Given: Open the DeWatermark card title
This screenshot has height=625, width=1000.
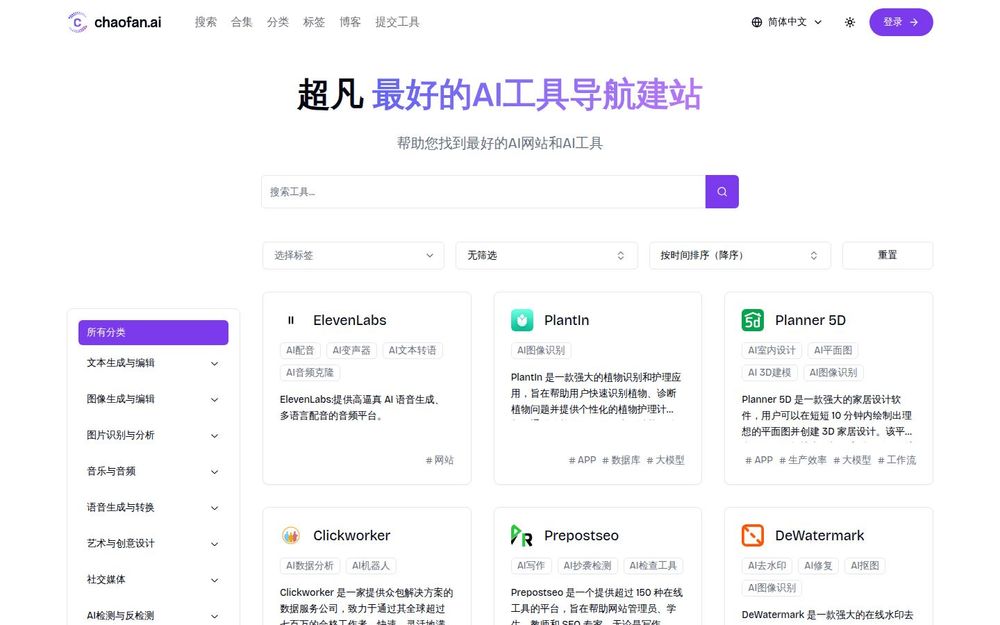Looking at the screenshot, I should [820, 535].
